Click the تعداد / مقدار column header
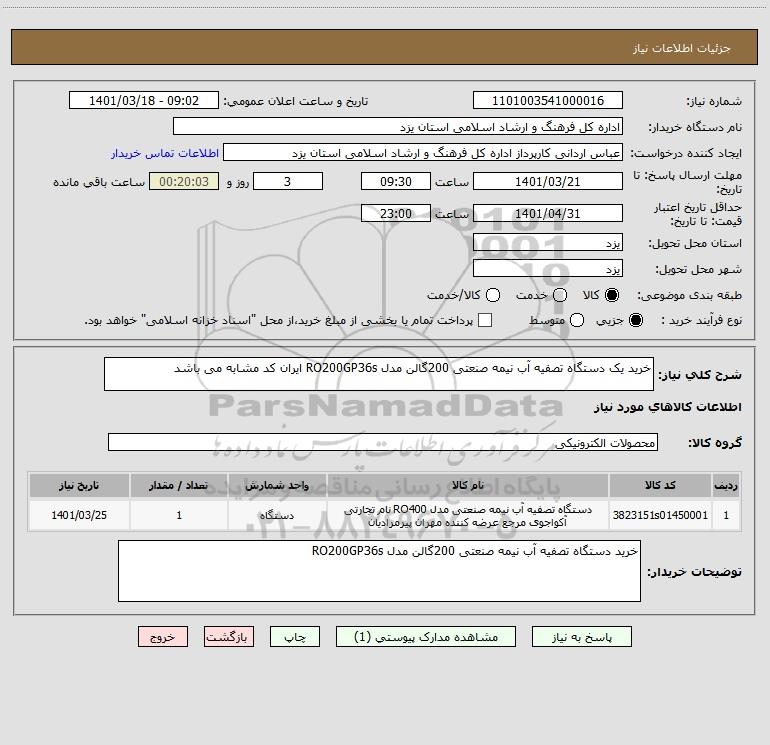This screenshot has height=745, width=770. (179, 486)
